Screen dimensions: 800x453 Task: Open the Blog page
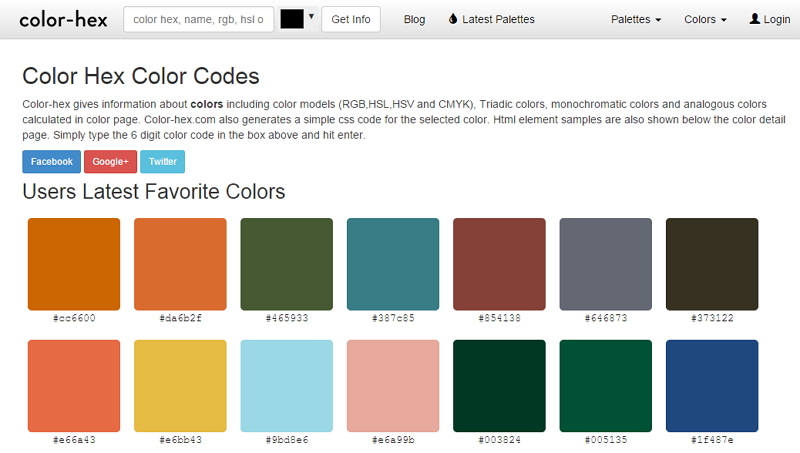[414, 19]
